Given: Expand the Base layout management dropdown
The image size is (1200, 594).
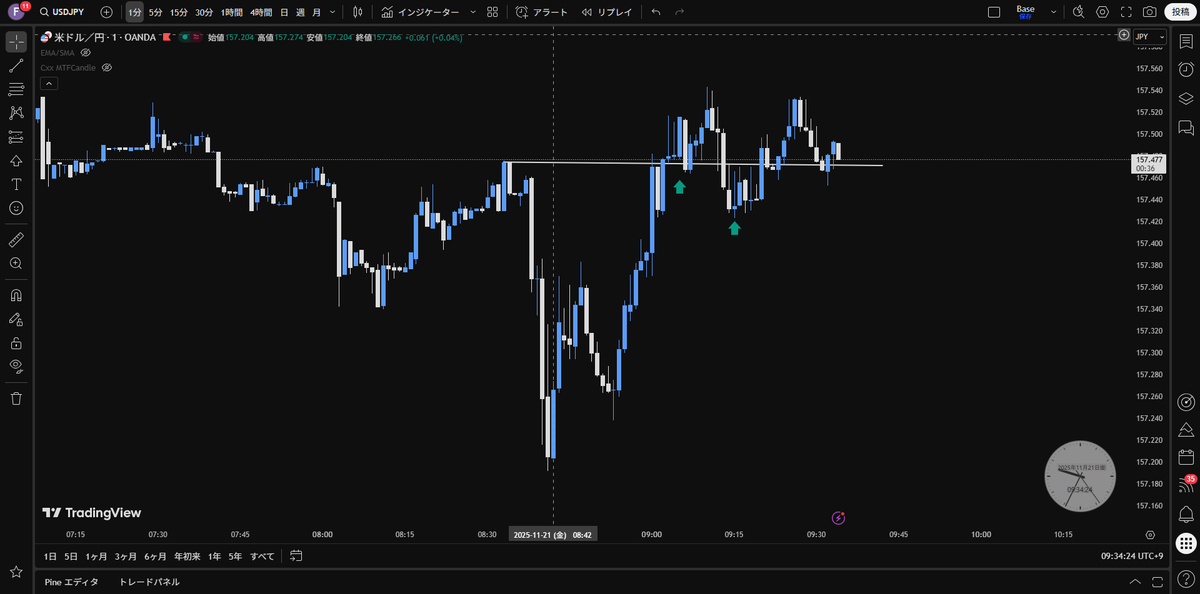Looking at the screenshot, I should click(x=1052, y=12).
